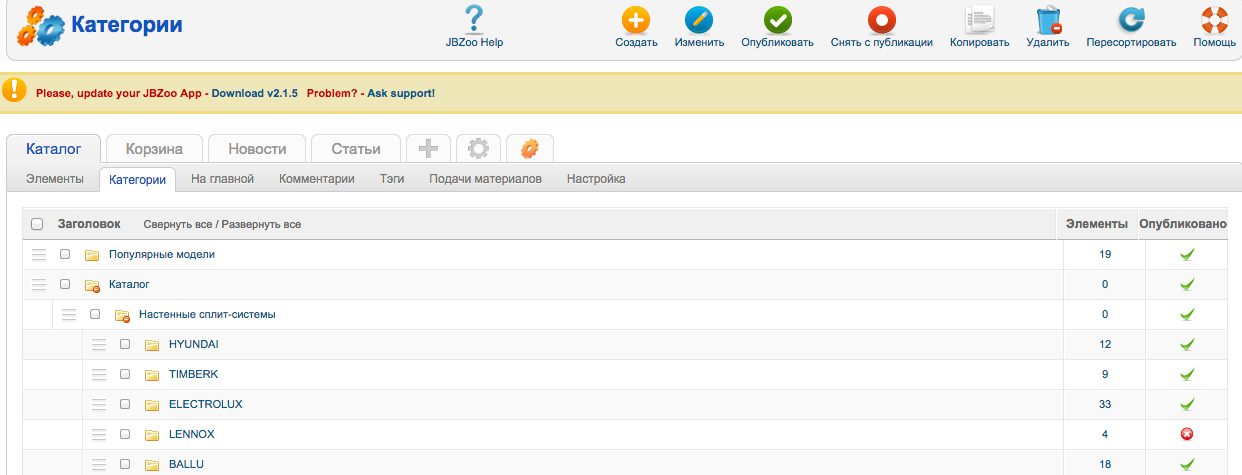The width and height of the screenshot is (1242, 475).
Task: Click the Опубликовать green check icon
Action: [777, 20]
